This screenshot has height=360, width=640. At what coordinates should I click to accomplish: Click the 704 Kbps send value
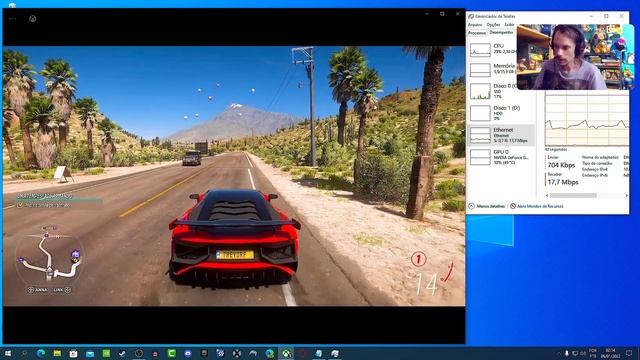coord(561,165)
